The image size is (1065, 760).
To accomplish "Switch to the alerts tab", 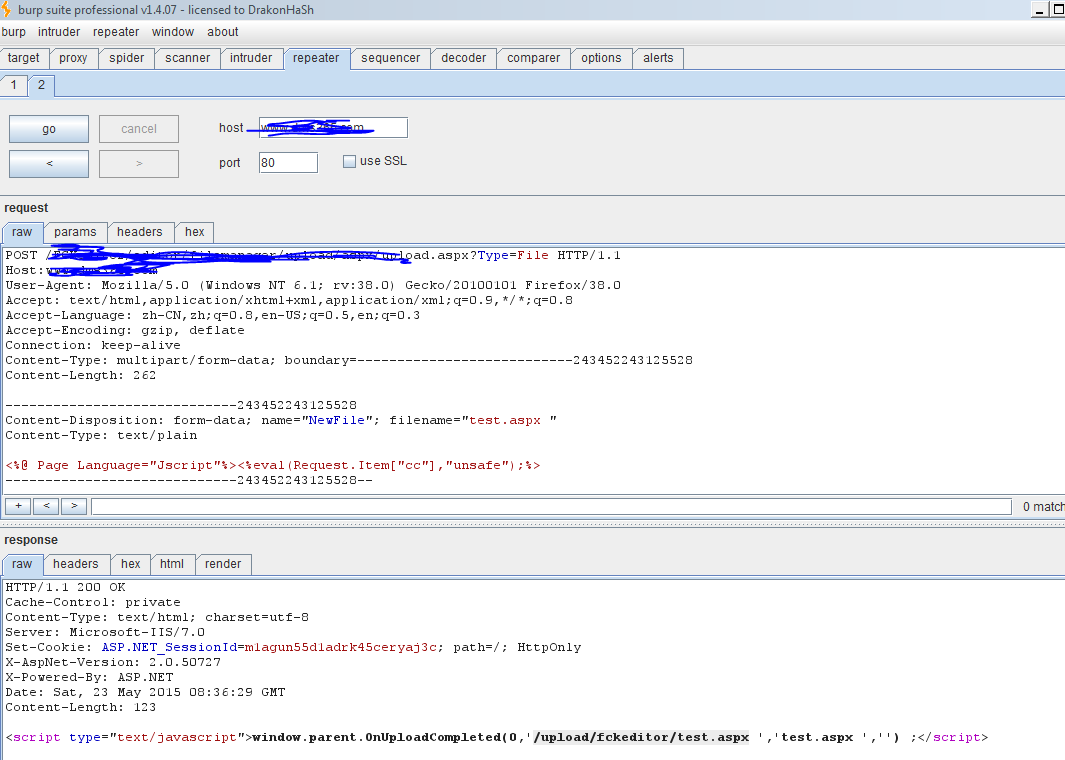I will coord(658,58).
